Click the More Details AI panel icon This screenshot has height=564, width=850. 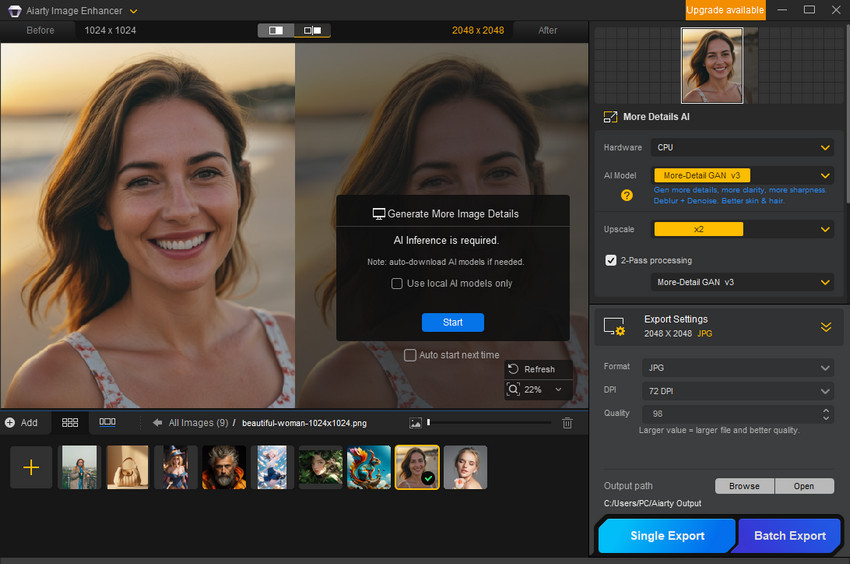coord(610,117)
